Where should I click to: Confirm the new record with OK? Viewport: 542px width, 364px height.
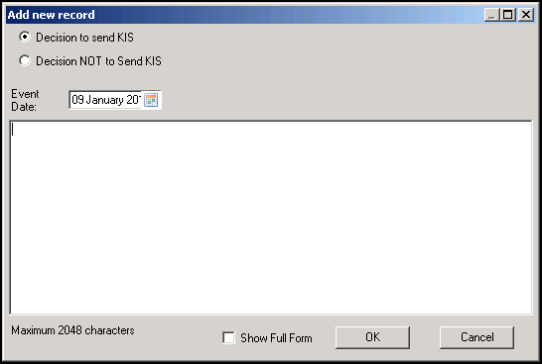(373, 337)
